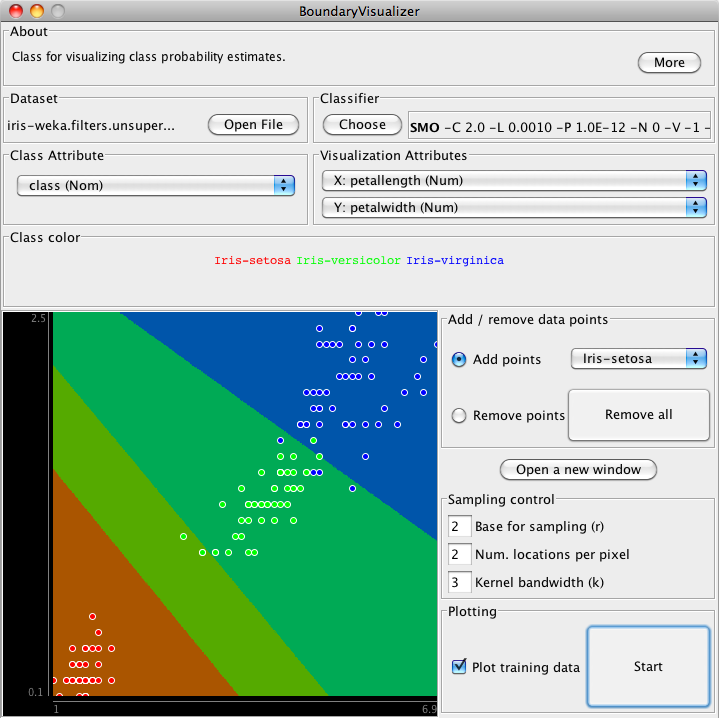Screen dimensions: 719x718
Task: Choose a classifier
Action: click(x=362, y=125)
